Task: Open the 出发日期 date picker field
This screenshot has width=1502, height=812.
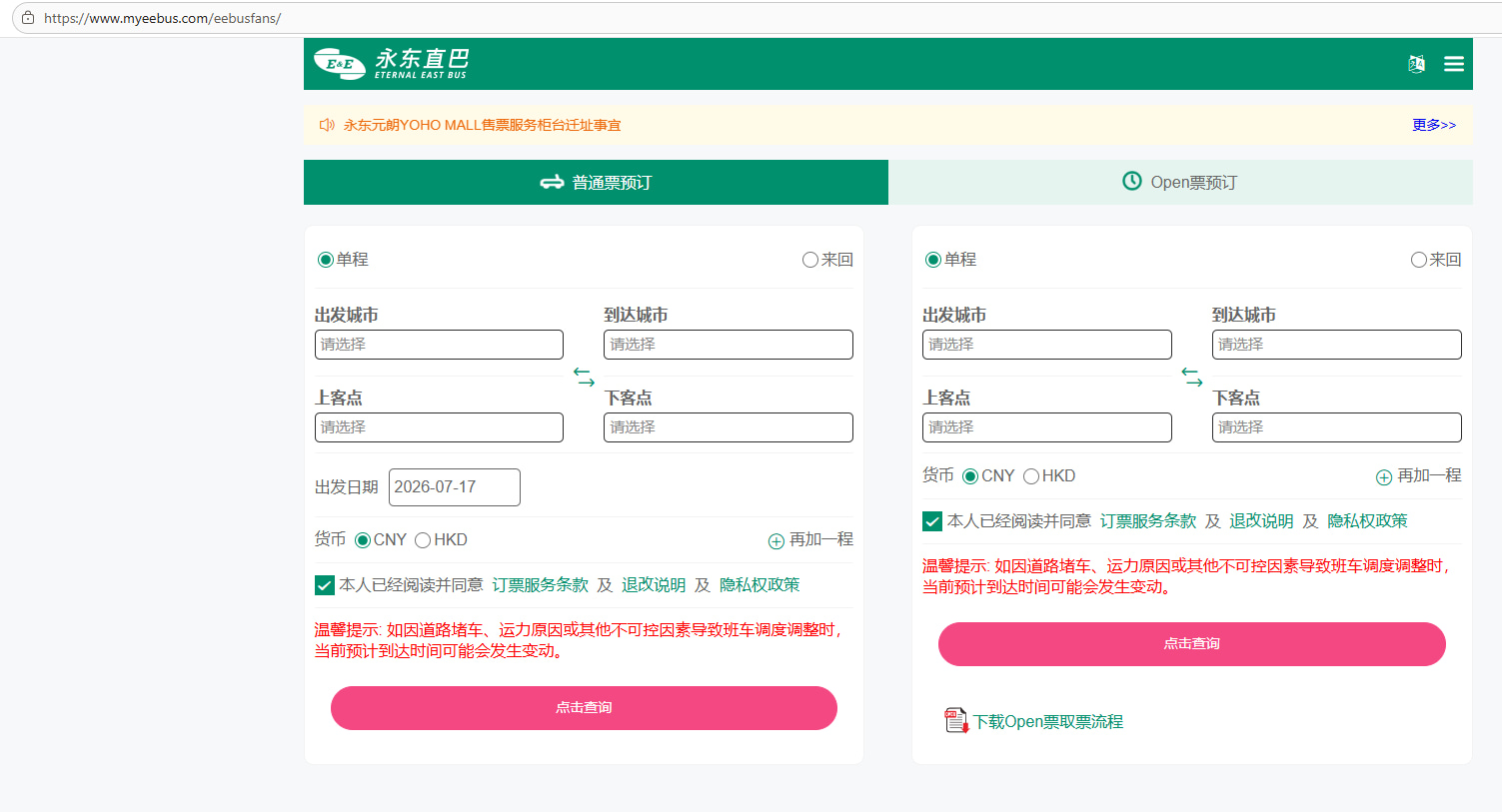Action: point(455,487)
